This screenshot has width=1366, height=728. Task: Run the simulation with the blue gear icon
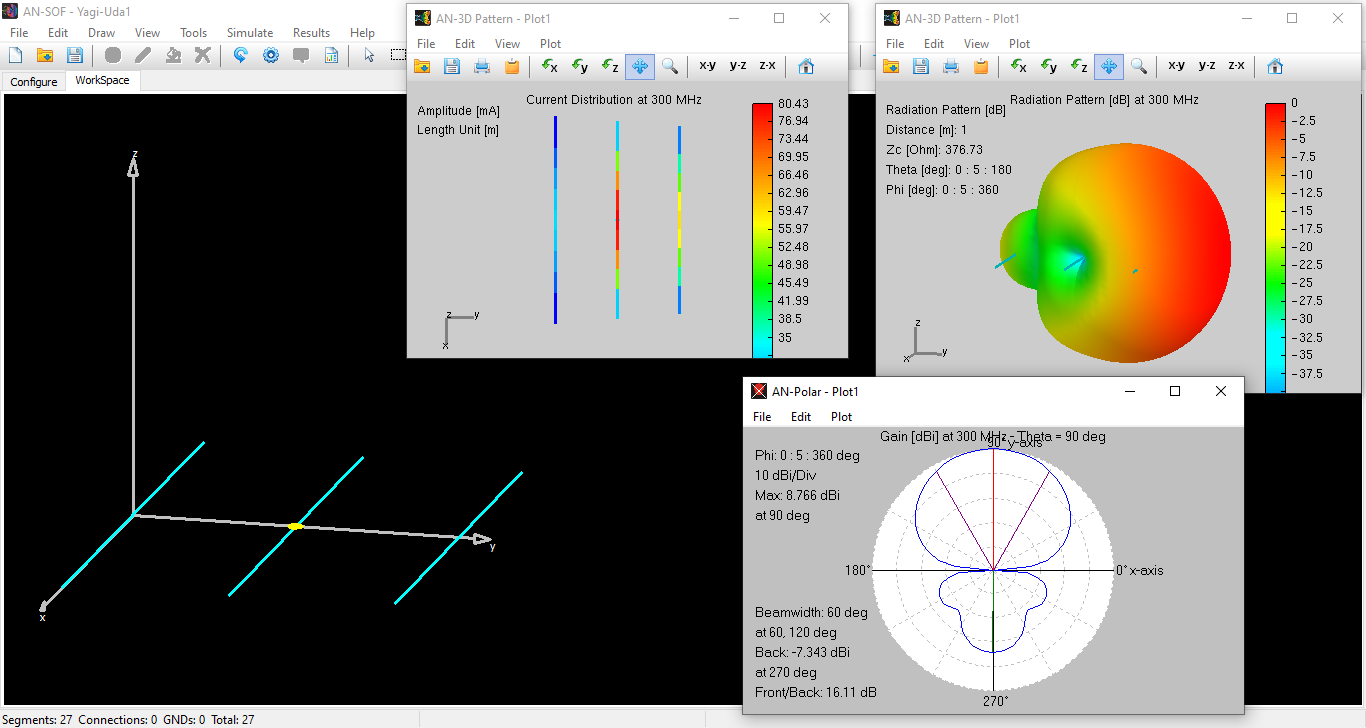[271, 55]
